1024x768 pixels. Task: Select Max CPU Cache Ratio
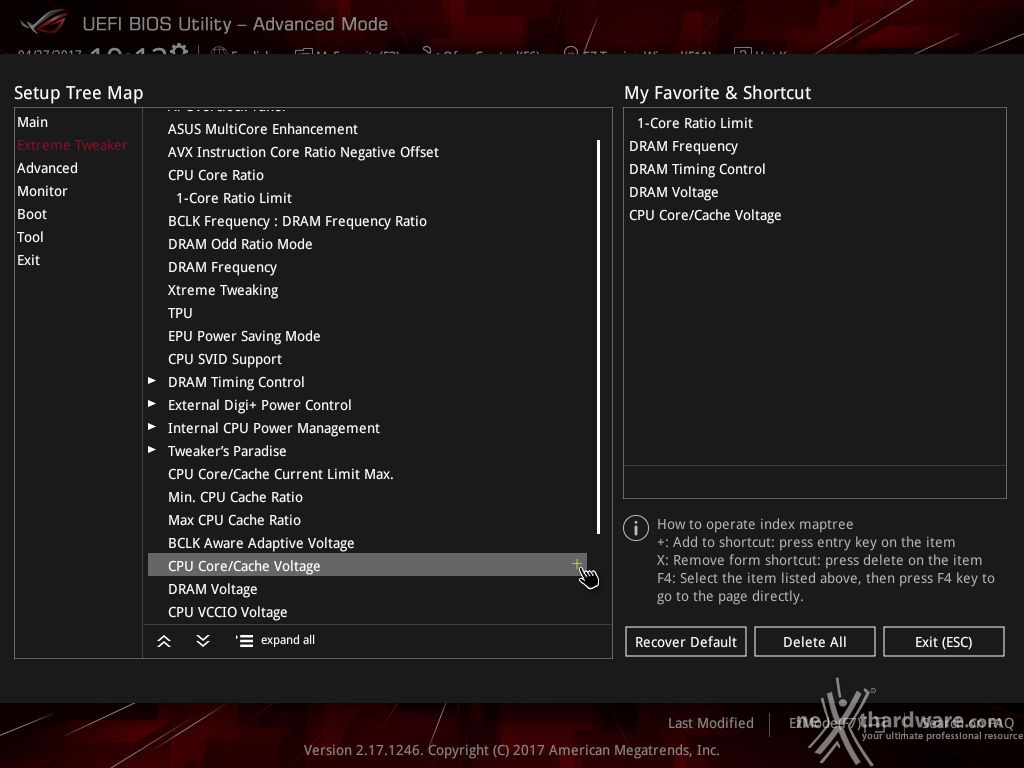(234, 520)
